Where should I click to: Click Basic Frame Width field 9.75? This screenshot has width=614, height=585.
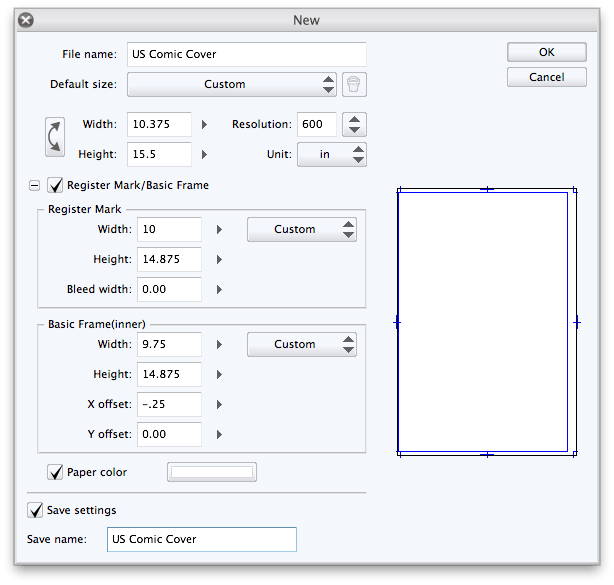coord(169,344)
